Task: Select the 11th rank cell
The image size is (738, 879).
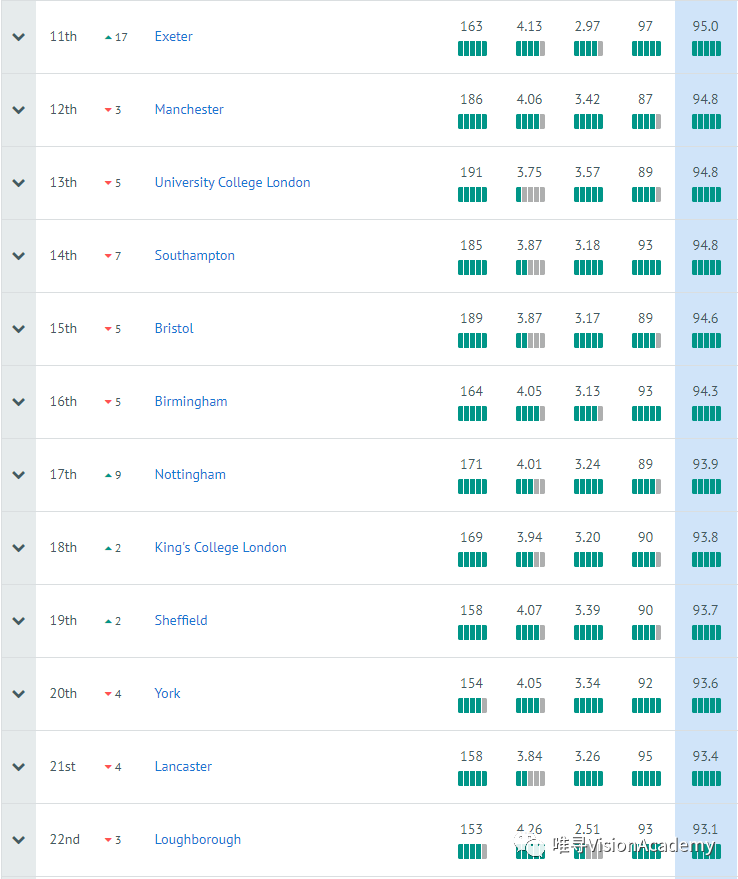Action: tap(63, 36)
